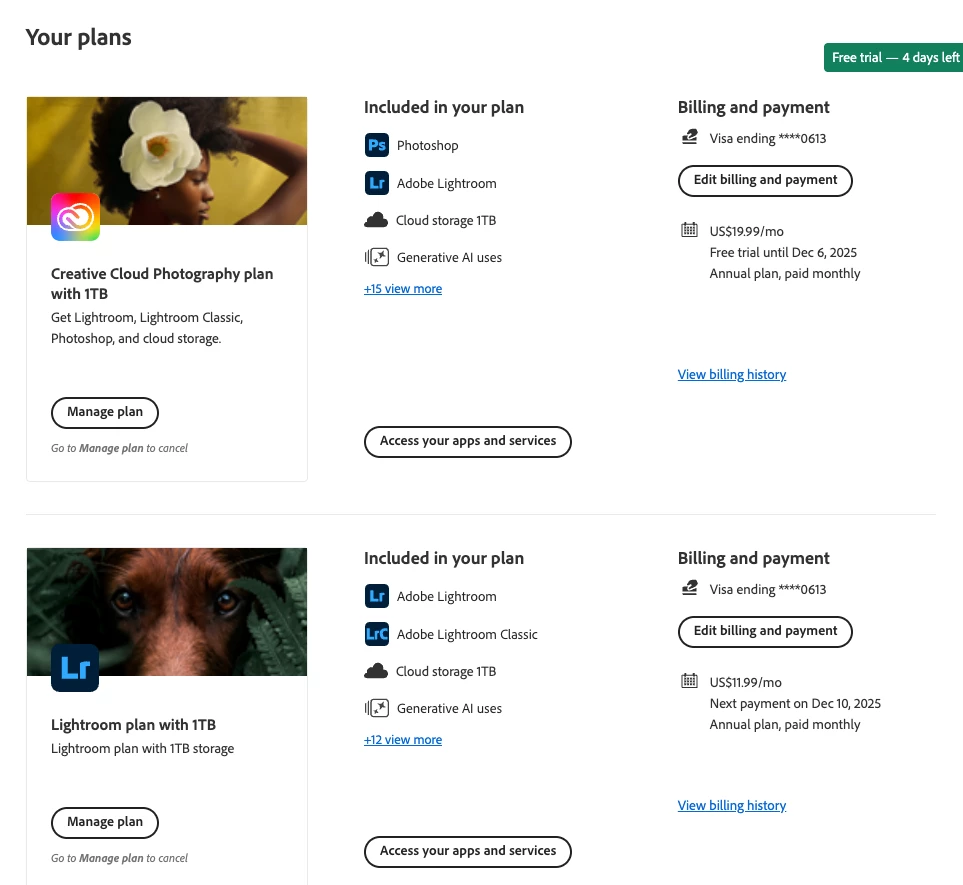963x885 pixels.
Task: Expand the +15 view more list
Action: (403, 289)
